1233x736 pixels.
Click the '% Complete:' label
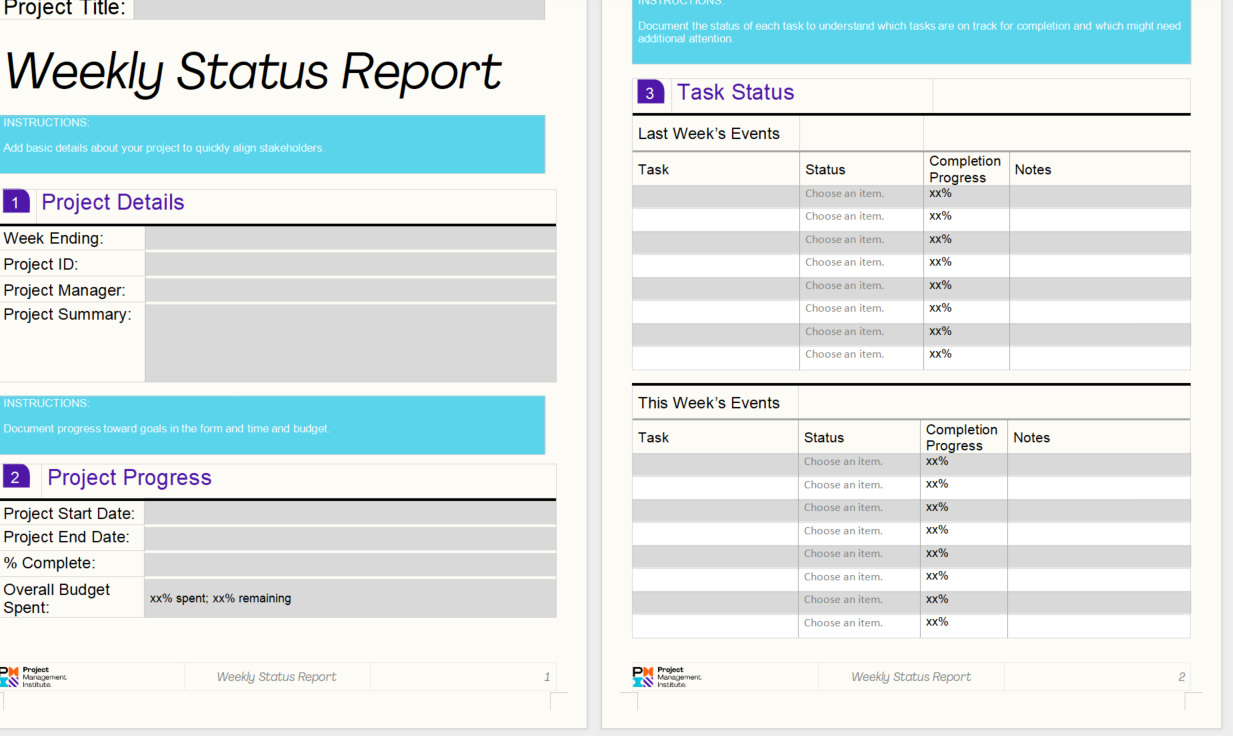point(50,563)
